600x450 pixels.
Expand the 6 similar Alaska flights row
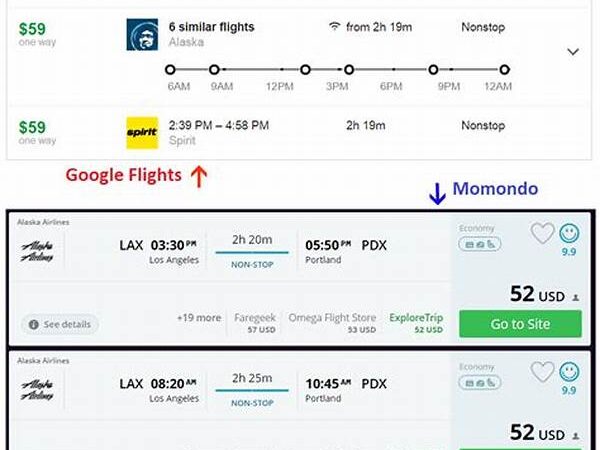573,51
